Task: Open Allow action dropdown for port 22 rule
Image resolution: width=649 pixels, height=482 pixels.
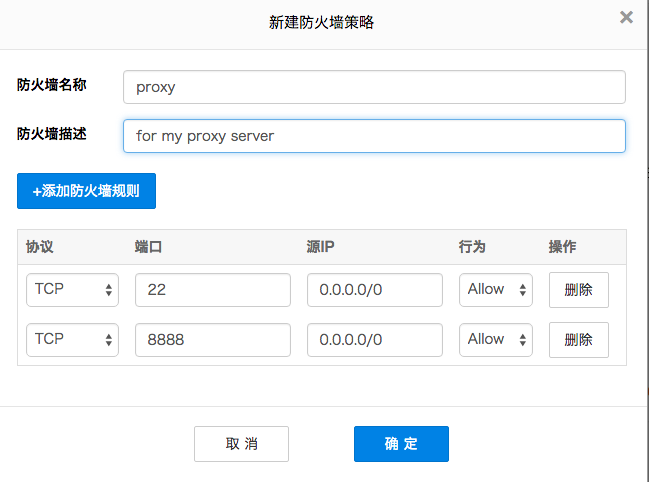Action: 495,290
